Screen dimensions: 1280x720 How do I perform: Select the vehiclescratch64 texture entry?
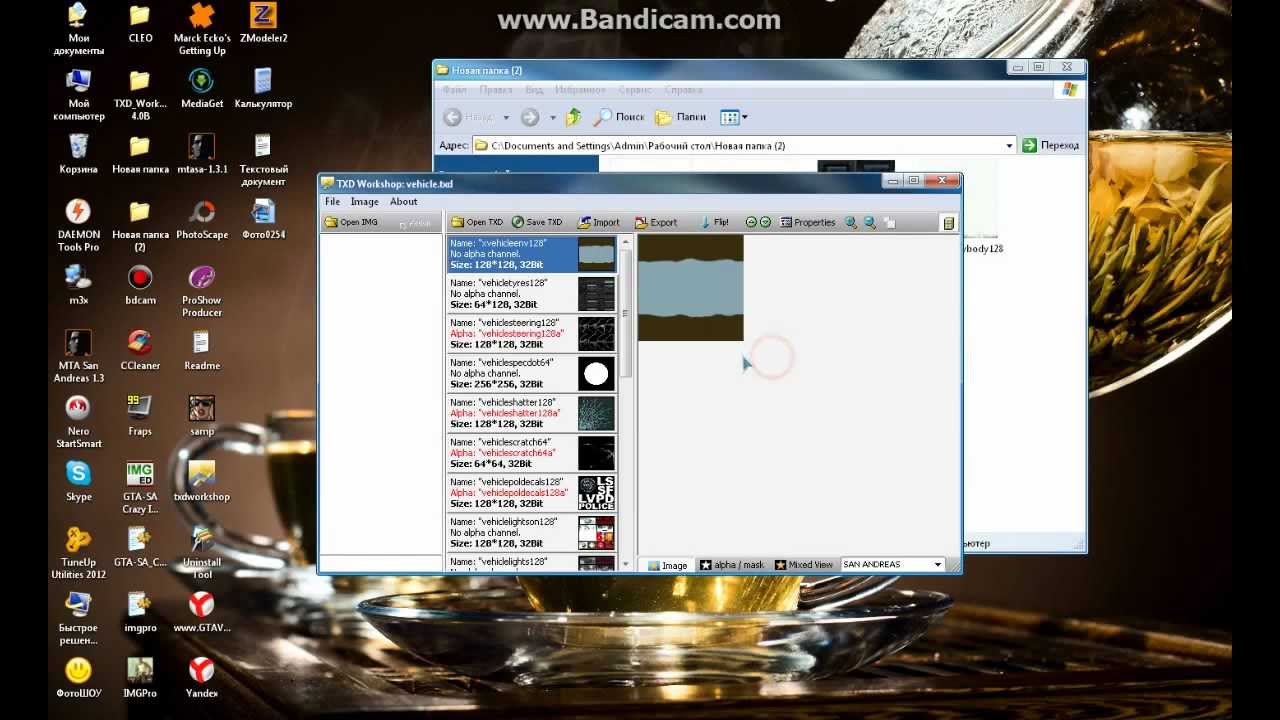click(532, 453)
